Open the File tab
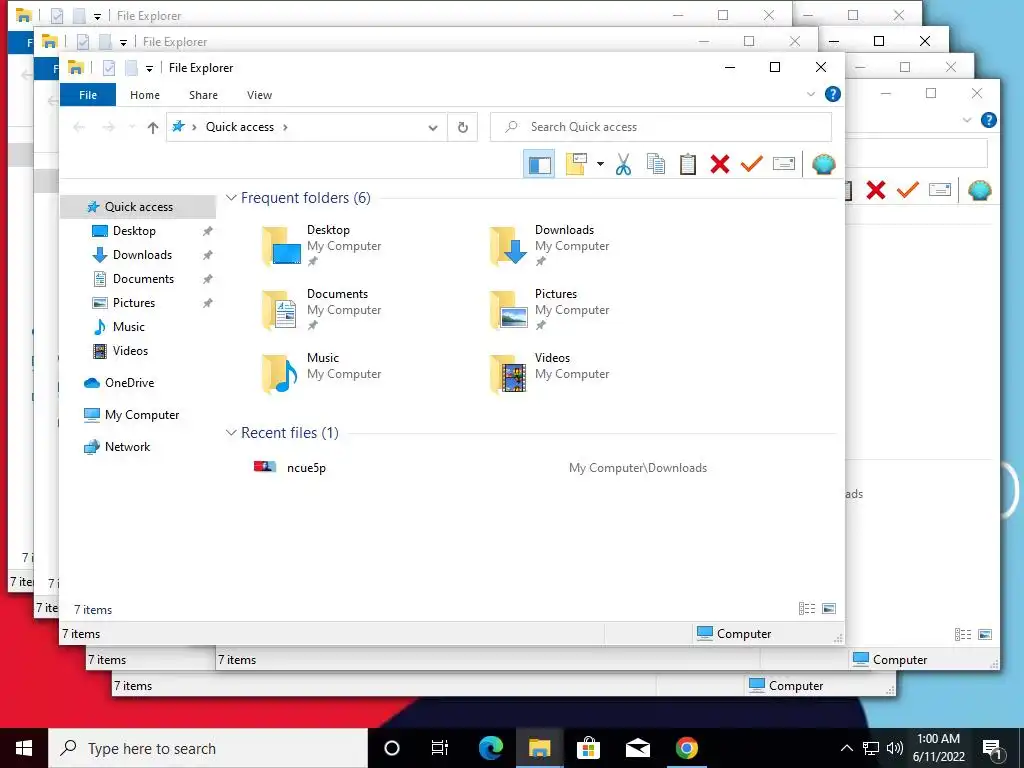This screenshot has width=1024, height=768. coord(88,95)
